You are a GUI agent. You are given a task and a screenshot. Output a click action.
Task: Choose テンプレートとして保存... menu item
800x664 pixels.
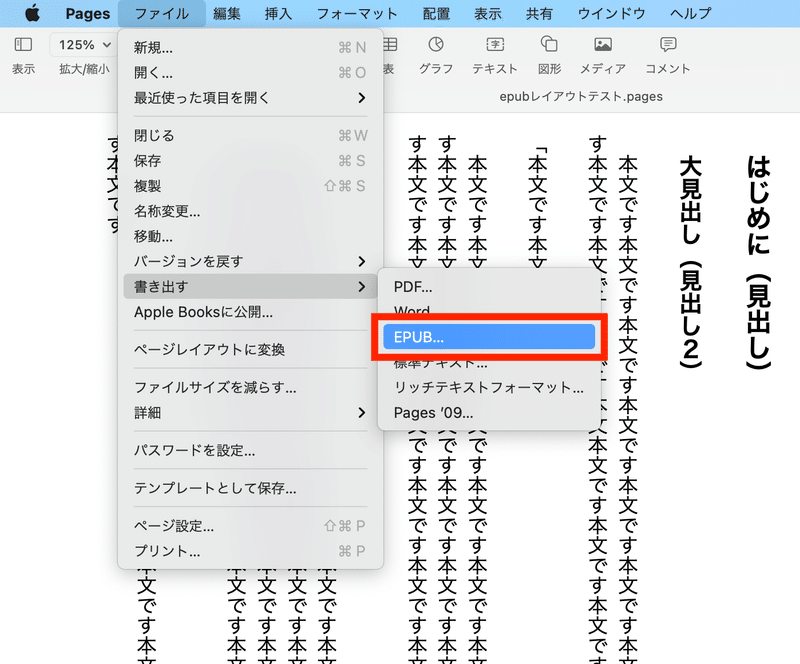point(251,488)
